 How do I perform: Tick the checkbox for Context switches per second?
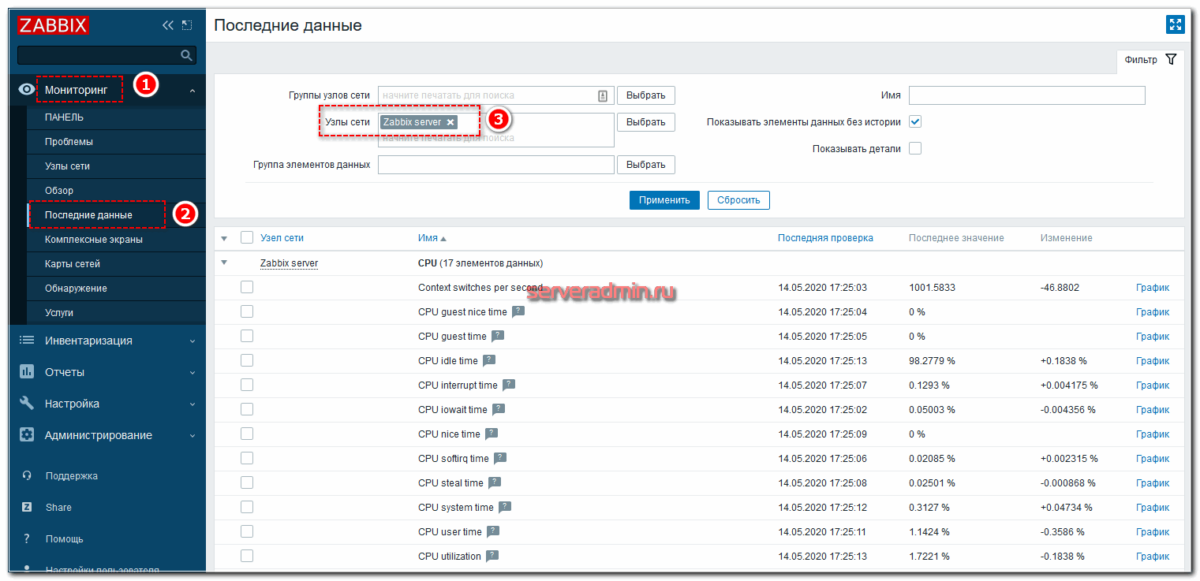click(247, 287)
